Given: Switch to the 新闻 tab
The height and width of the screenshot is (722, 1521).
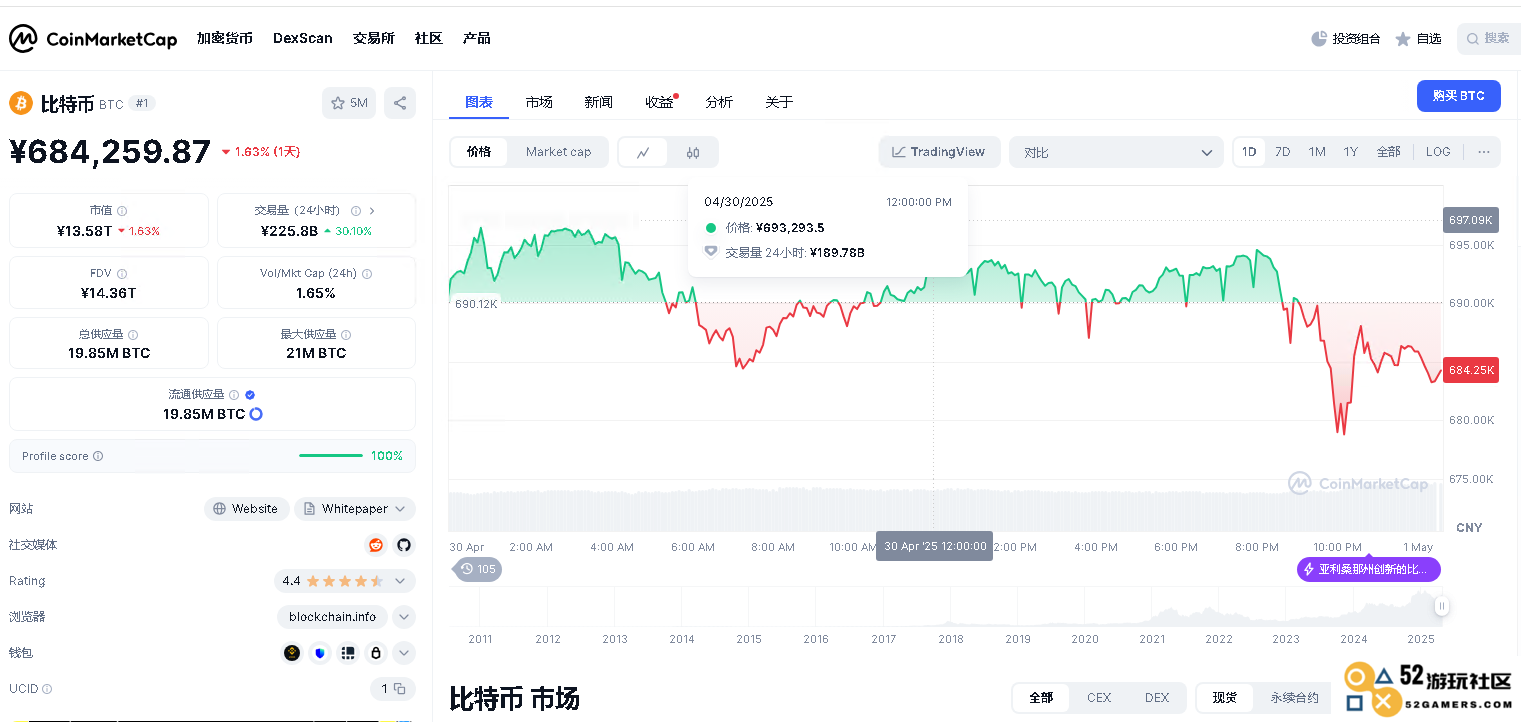Looking at the screenshot, I should tap(599, 102).
